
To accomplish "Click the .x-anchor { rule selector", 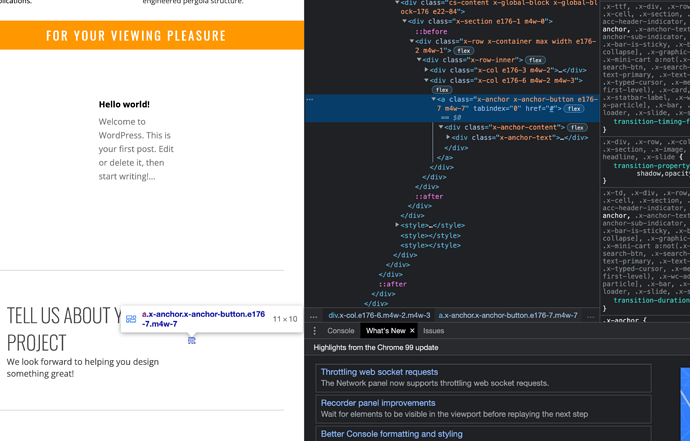I will pos(626,320).
